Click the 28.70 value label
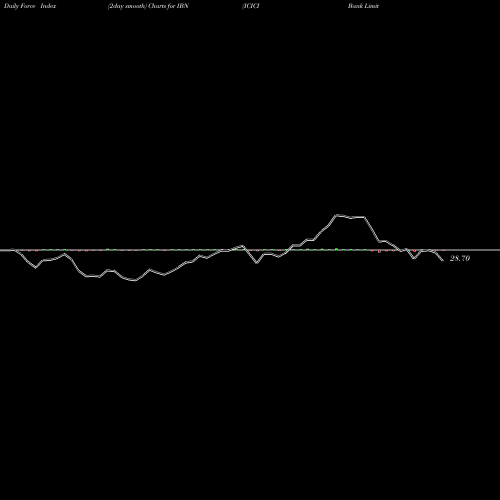Image resolution: width=500 pixels, height=500 pixels. pyautogui.click(x=460, y=258)
